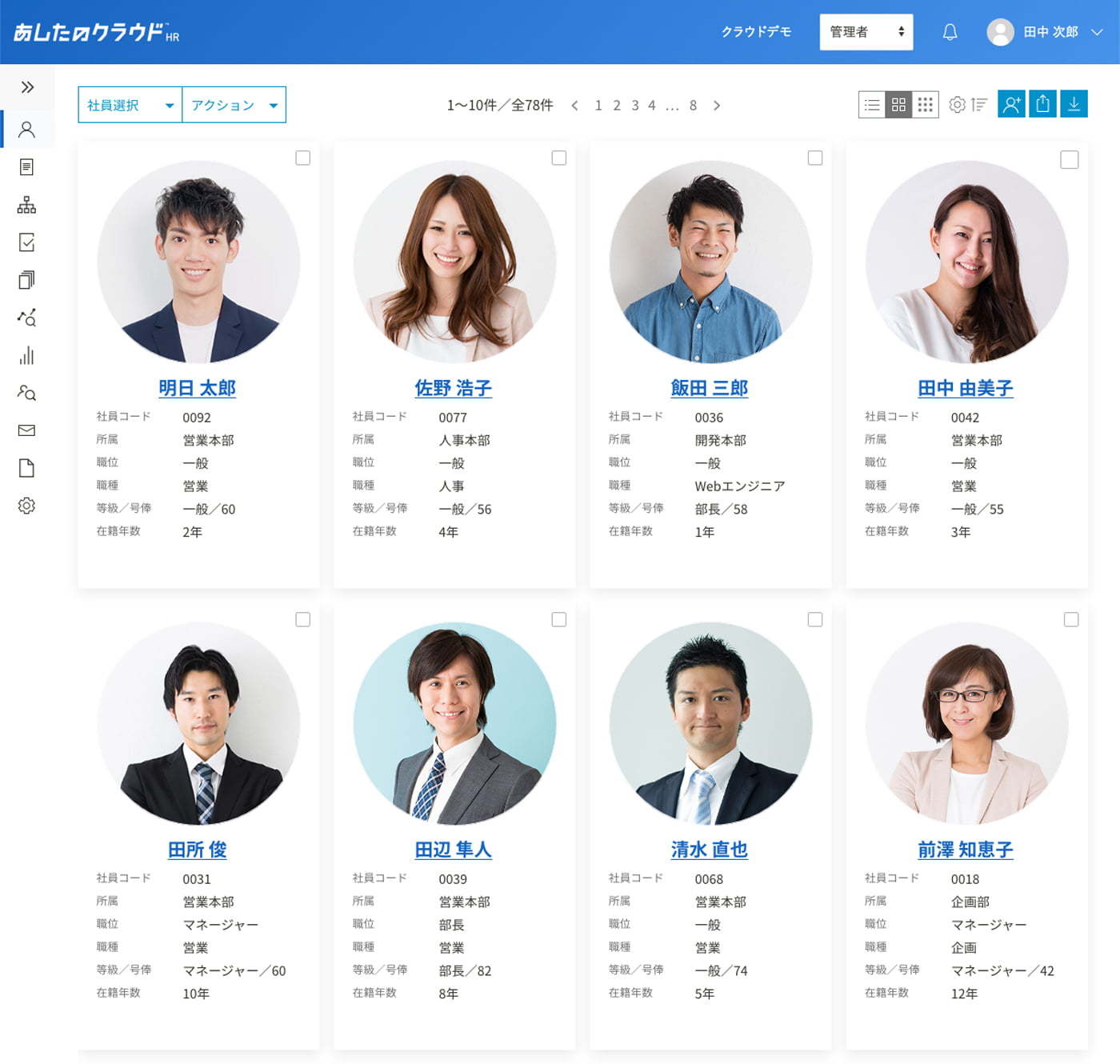Open the mail icon in sidebar

tap(26, 430)
